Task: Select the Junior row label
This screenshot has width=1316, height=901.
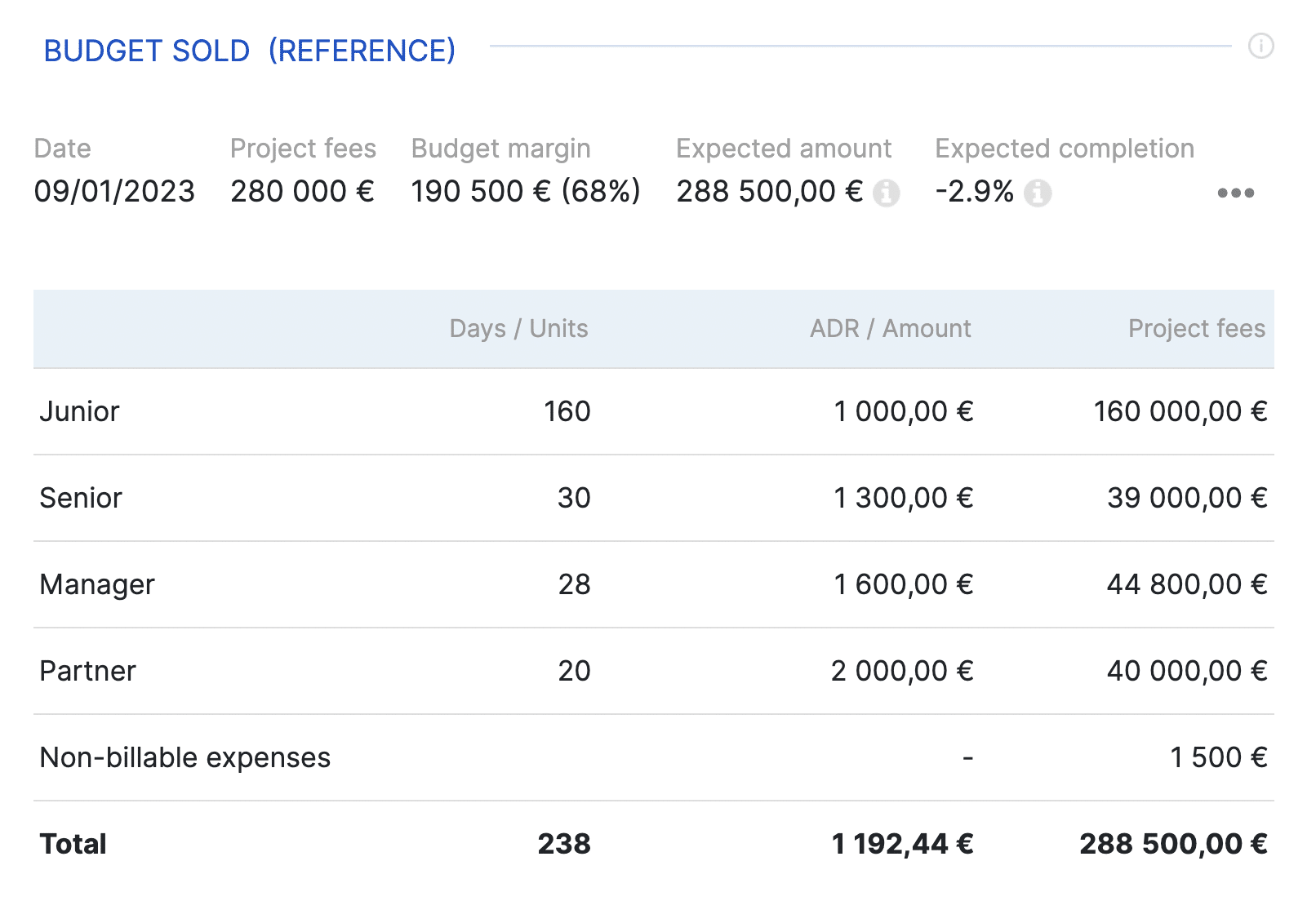Action: 80,411
